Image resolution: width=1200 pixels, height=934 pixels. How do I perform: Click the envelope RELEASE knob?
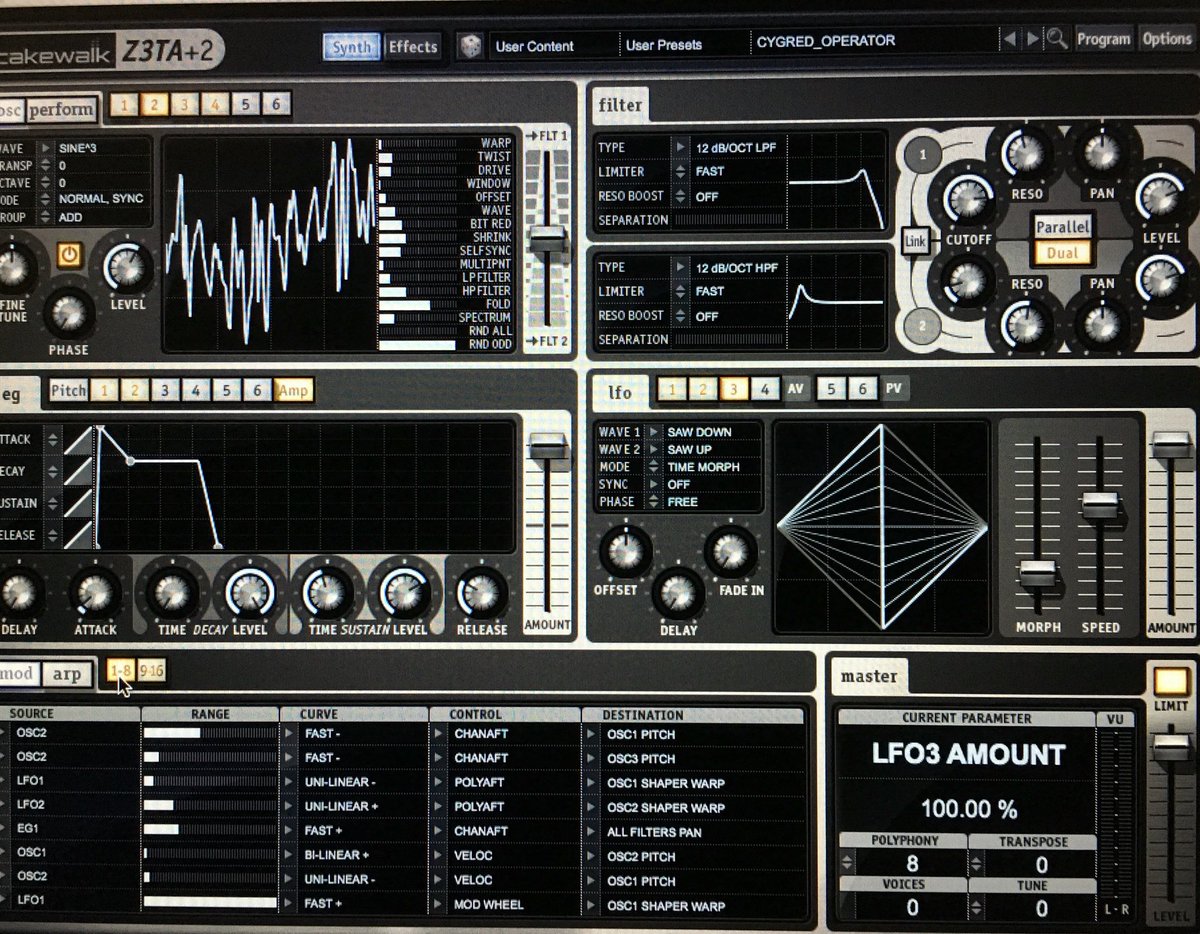pyautogui.click(x=482, y=593)
